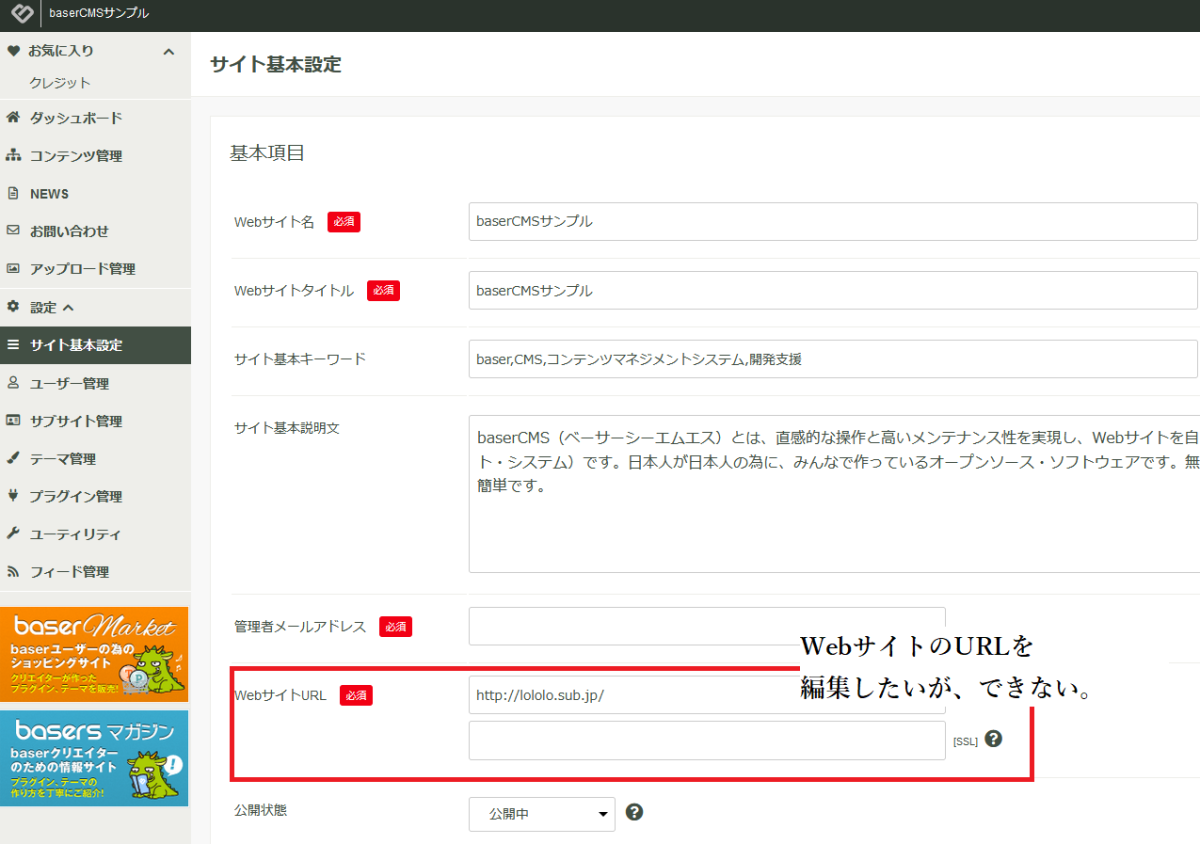Image resolution: width=1200 pixels, height=844 pixels.
Task: Click the brush icon for テーマ管理
Action: [13, 459]
